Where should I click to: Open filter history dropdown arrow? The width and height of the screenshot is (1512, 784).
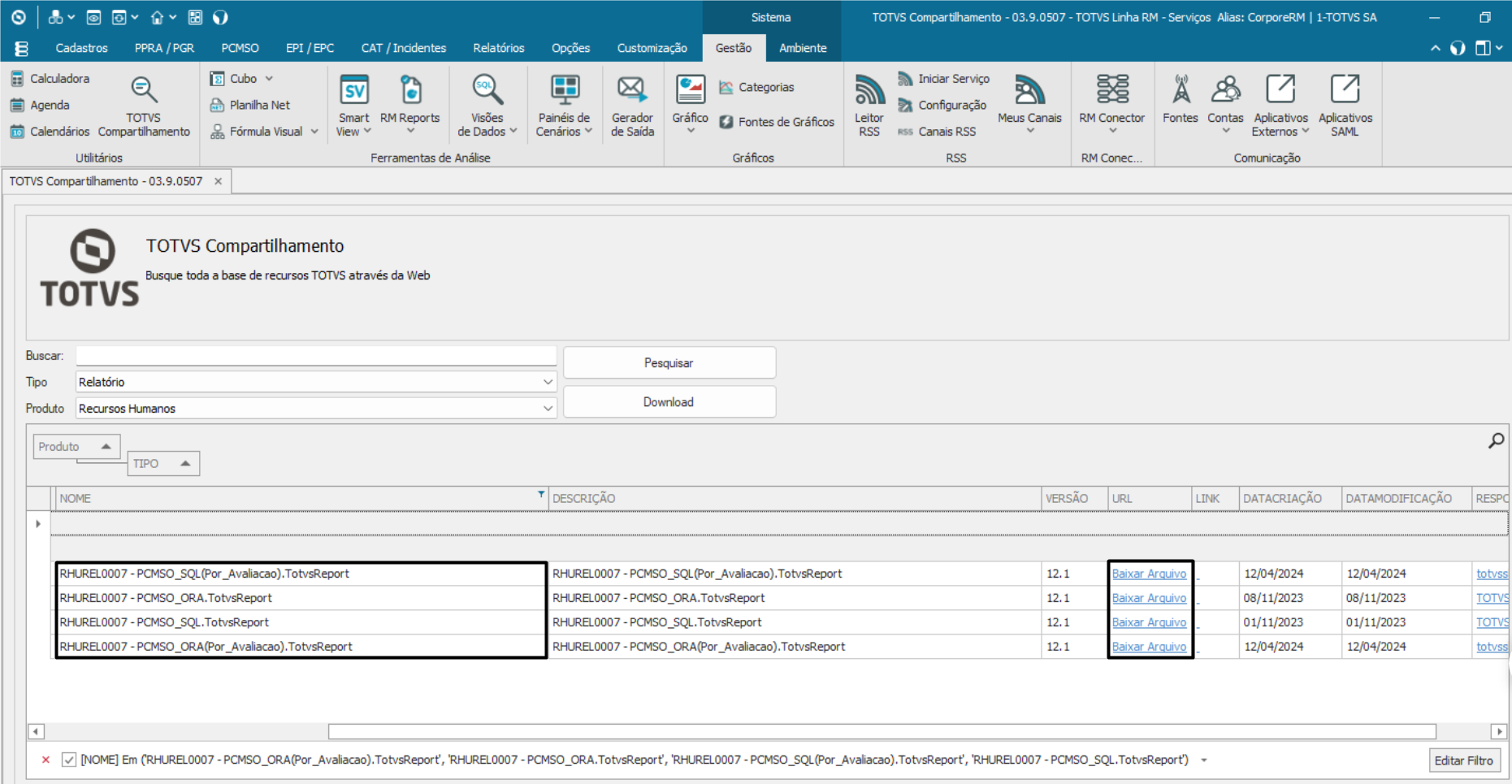point(1204,760)
